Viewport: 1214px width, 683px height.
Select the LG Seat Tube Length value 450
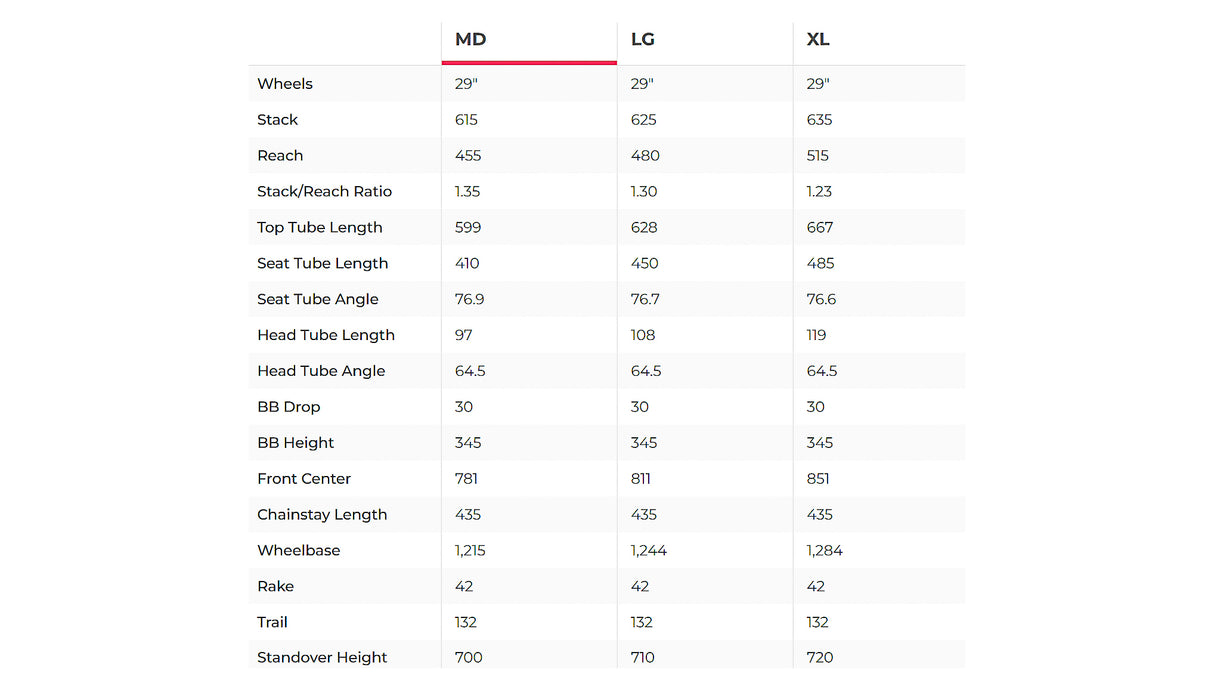point(644,264)
